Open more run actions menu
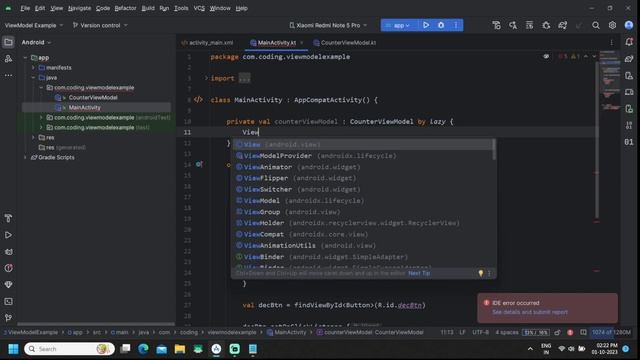640x360 pixels. (x=456, y=25)
